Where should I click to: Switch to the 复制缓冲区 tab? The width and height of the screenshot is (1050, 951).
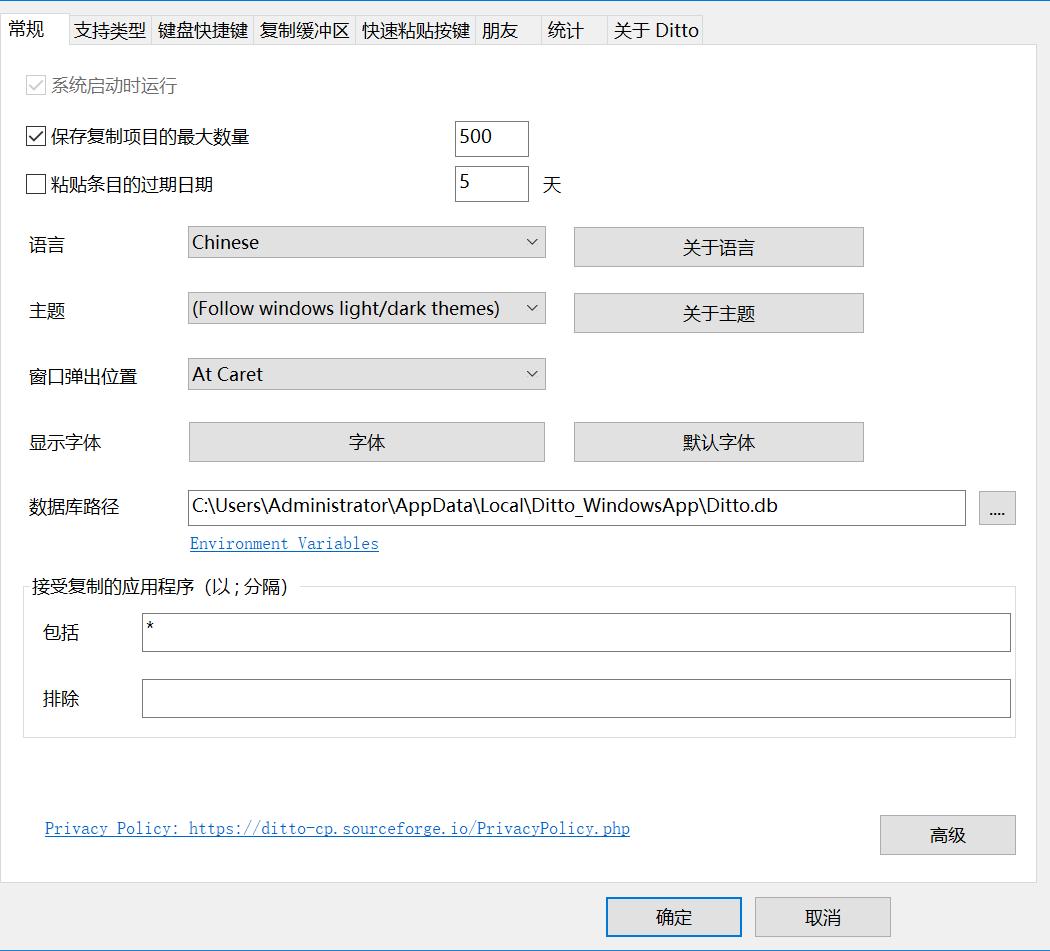(x=305, y=30)
